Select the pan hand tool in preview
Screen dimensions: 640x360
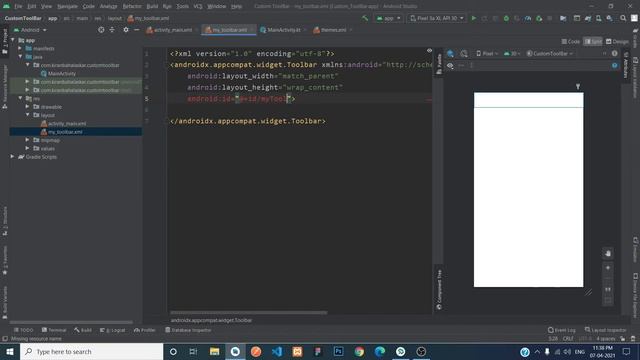click(x=608, y=253)
